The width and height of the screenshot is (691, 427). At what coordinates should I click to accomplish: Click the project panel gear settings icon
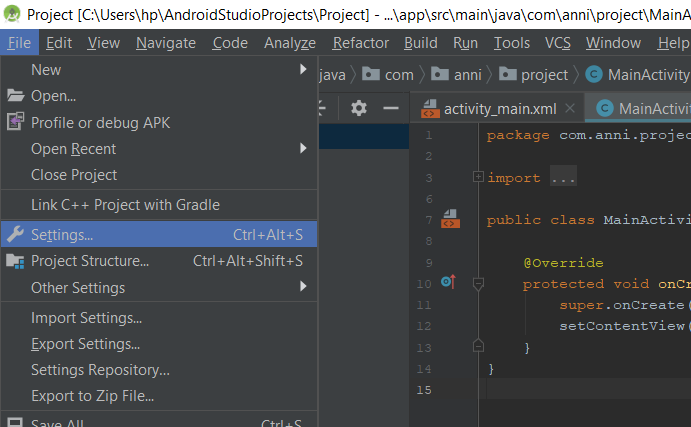click(359, 108)
